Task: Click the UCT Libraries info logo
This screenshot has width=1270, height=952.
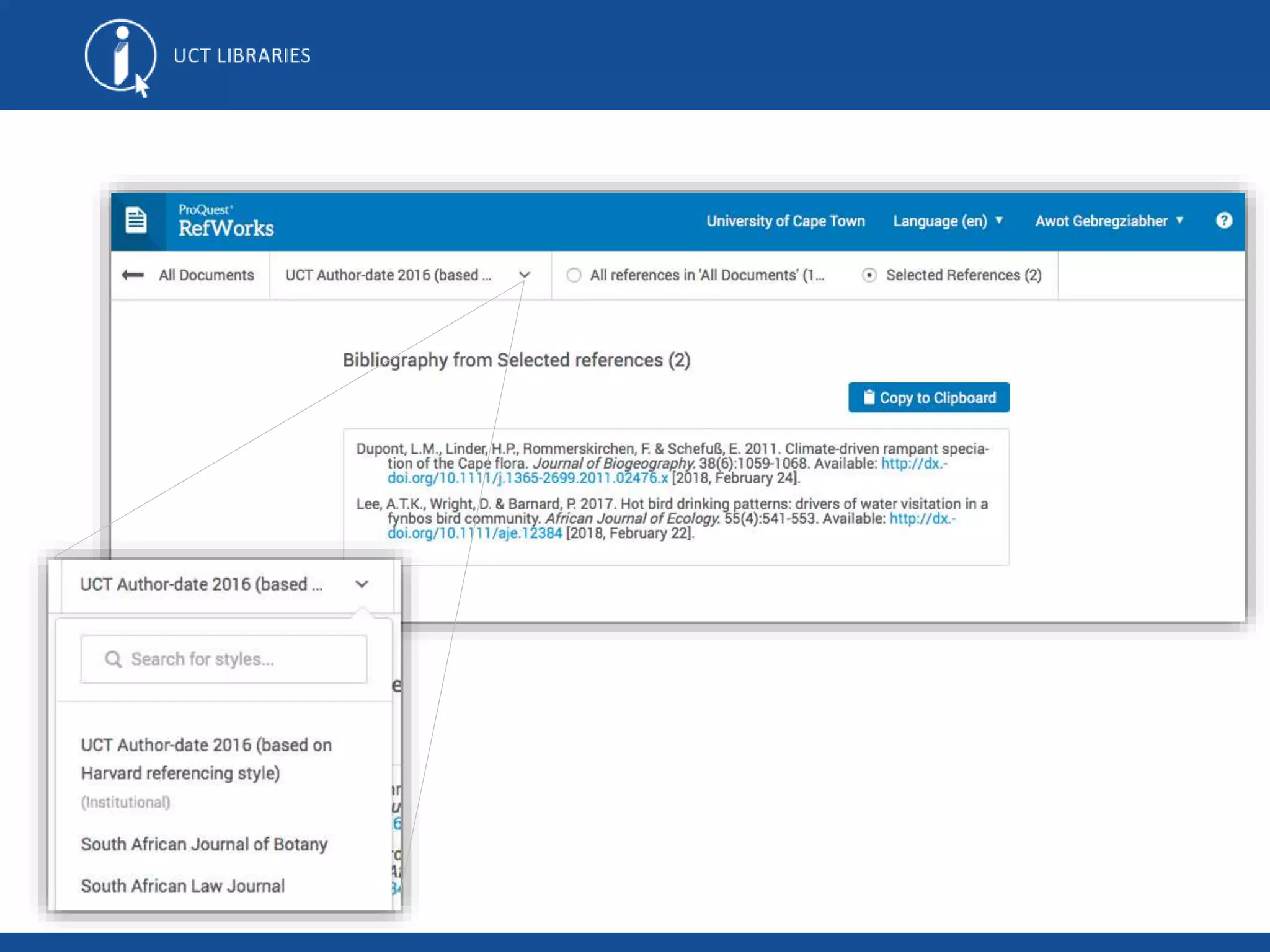Action: click(120, 56)
